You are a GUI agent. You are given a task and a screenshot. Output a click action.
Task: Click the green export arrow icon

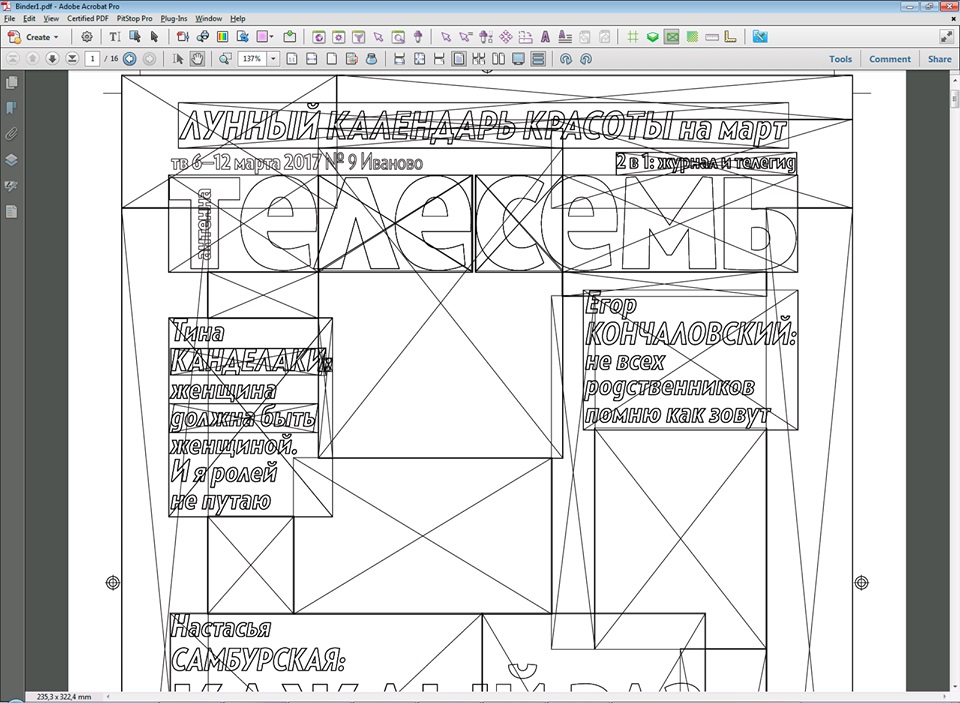click(x=290, y=37)
